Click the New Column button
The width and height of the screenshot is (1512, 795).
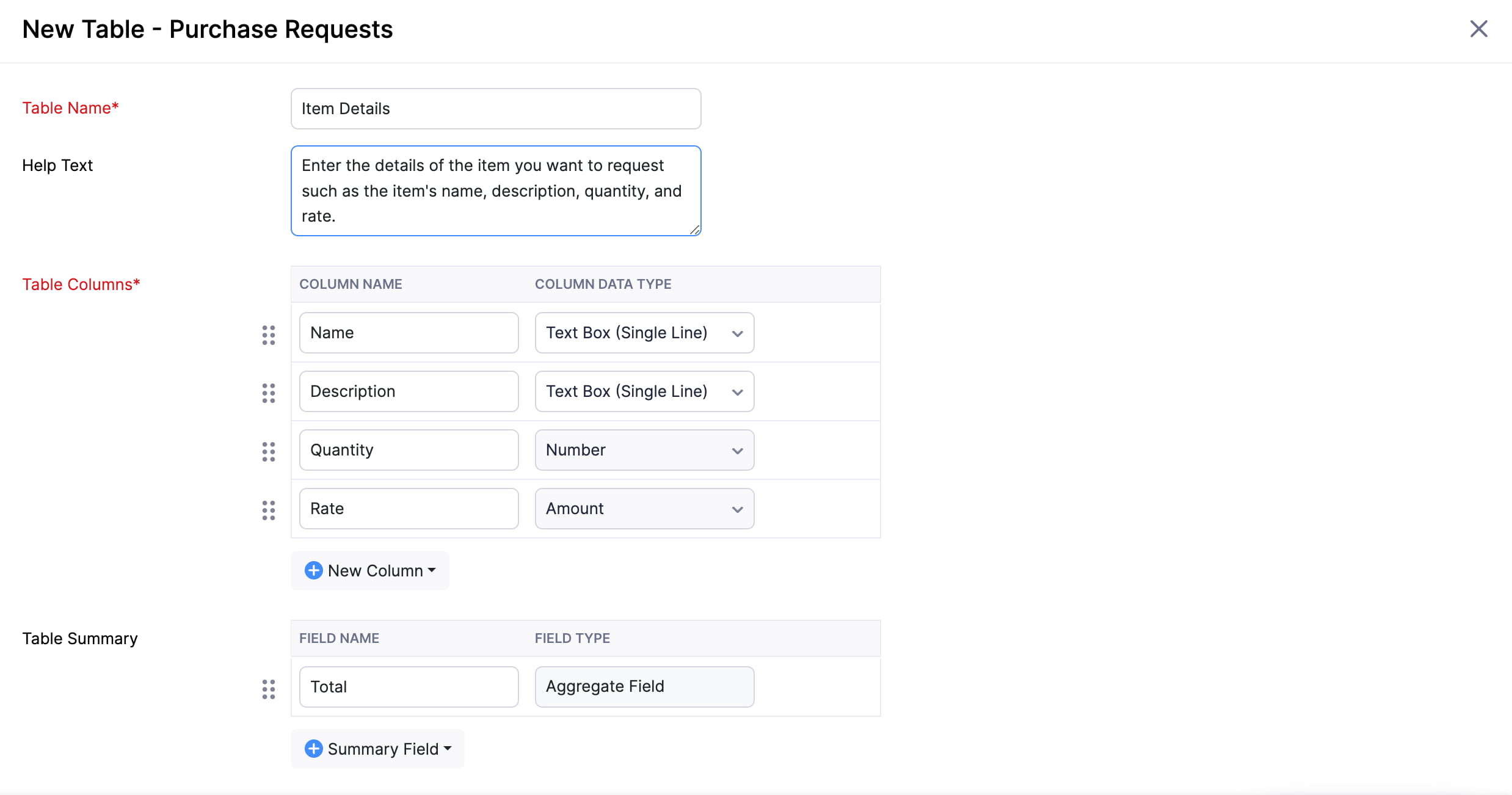pos(370,570)
